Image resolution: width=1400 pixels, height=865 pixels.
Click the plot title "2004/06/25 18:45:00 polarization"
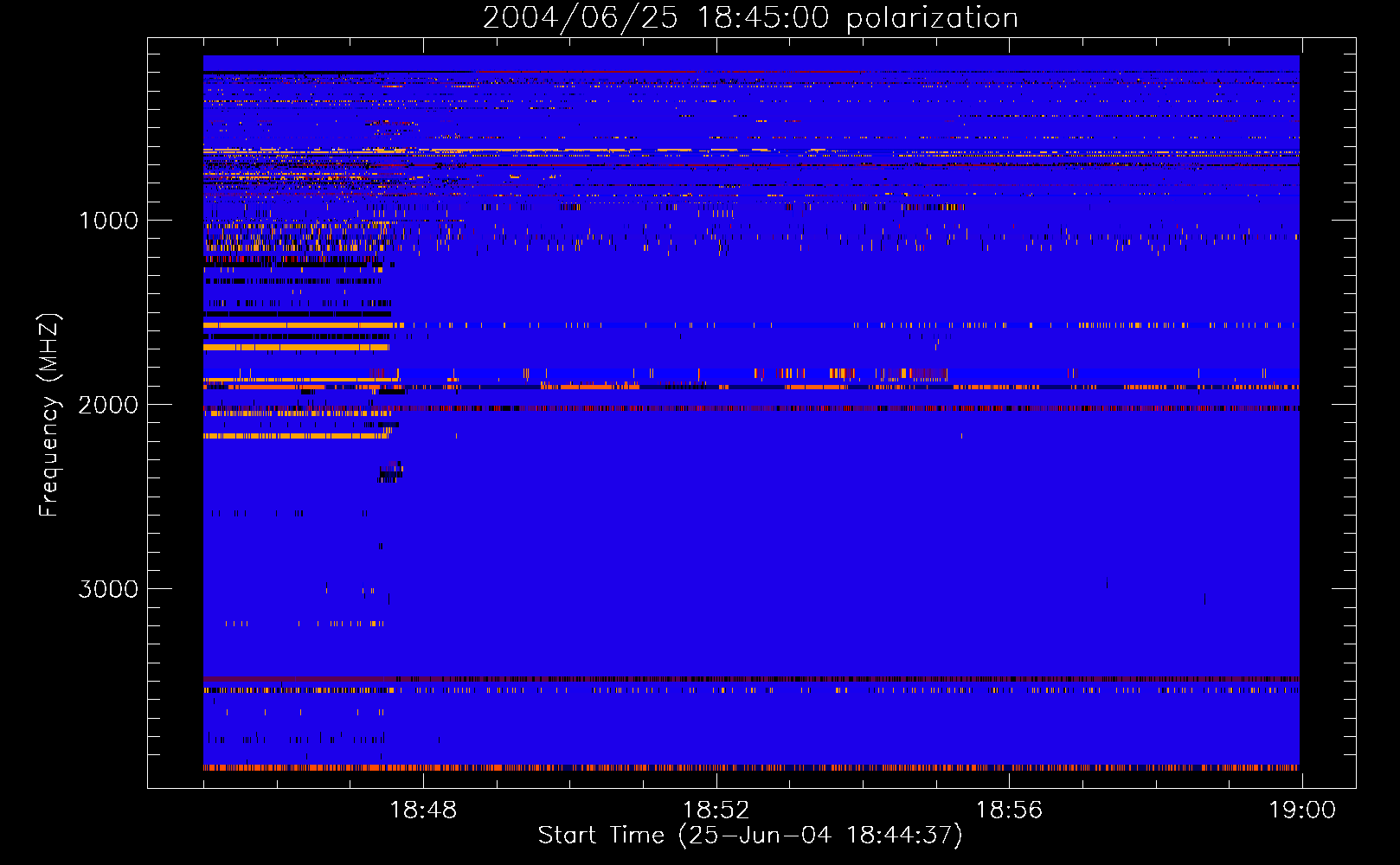point(750,18)
